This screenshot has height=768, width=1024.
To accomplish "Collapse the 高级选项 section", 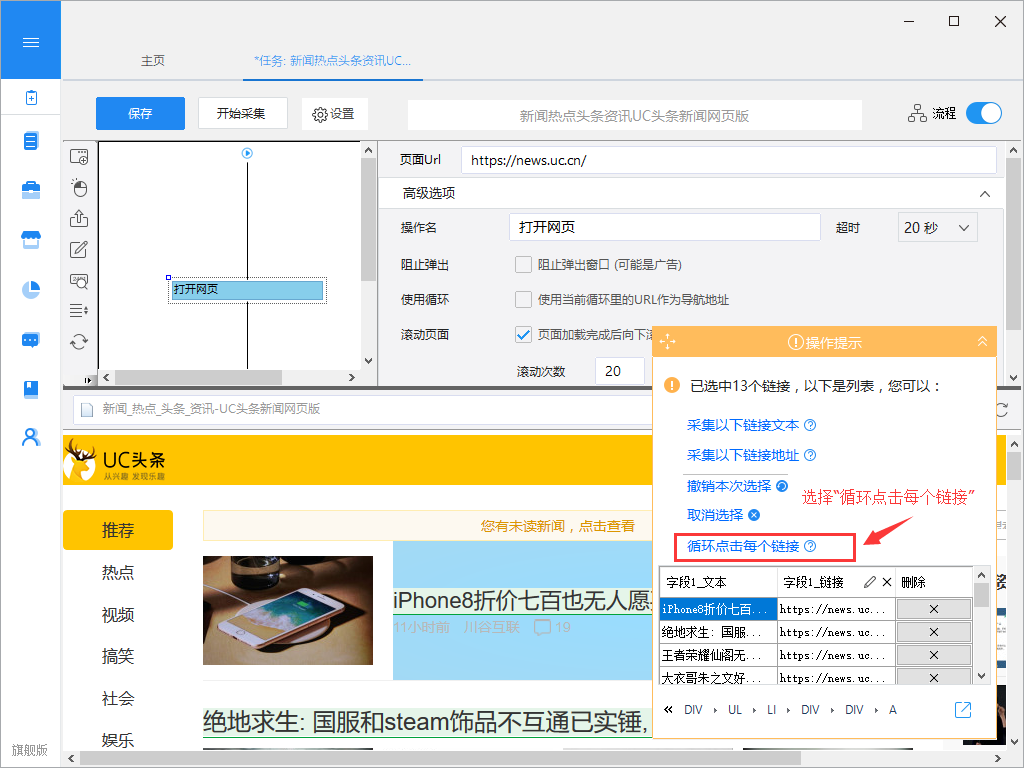I will pos(985,194).
